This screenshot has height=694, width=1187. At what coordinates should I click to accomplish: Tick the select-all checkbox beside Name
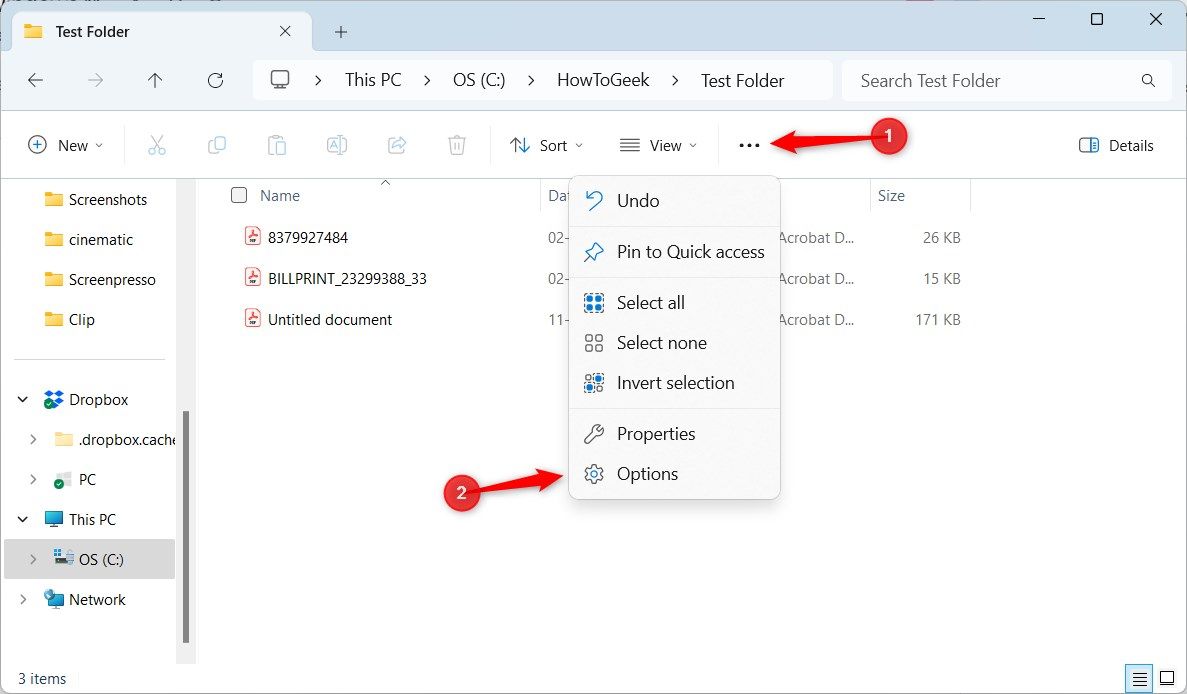(239, 195)
